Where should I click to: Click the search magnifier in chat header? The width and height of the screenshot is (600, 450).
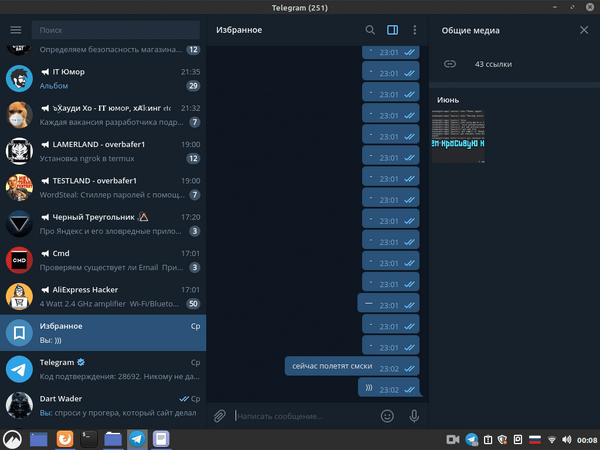(371, 30)
